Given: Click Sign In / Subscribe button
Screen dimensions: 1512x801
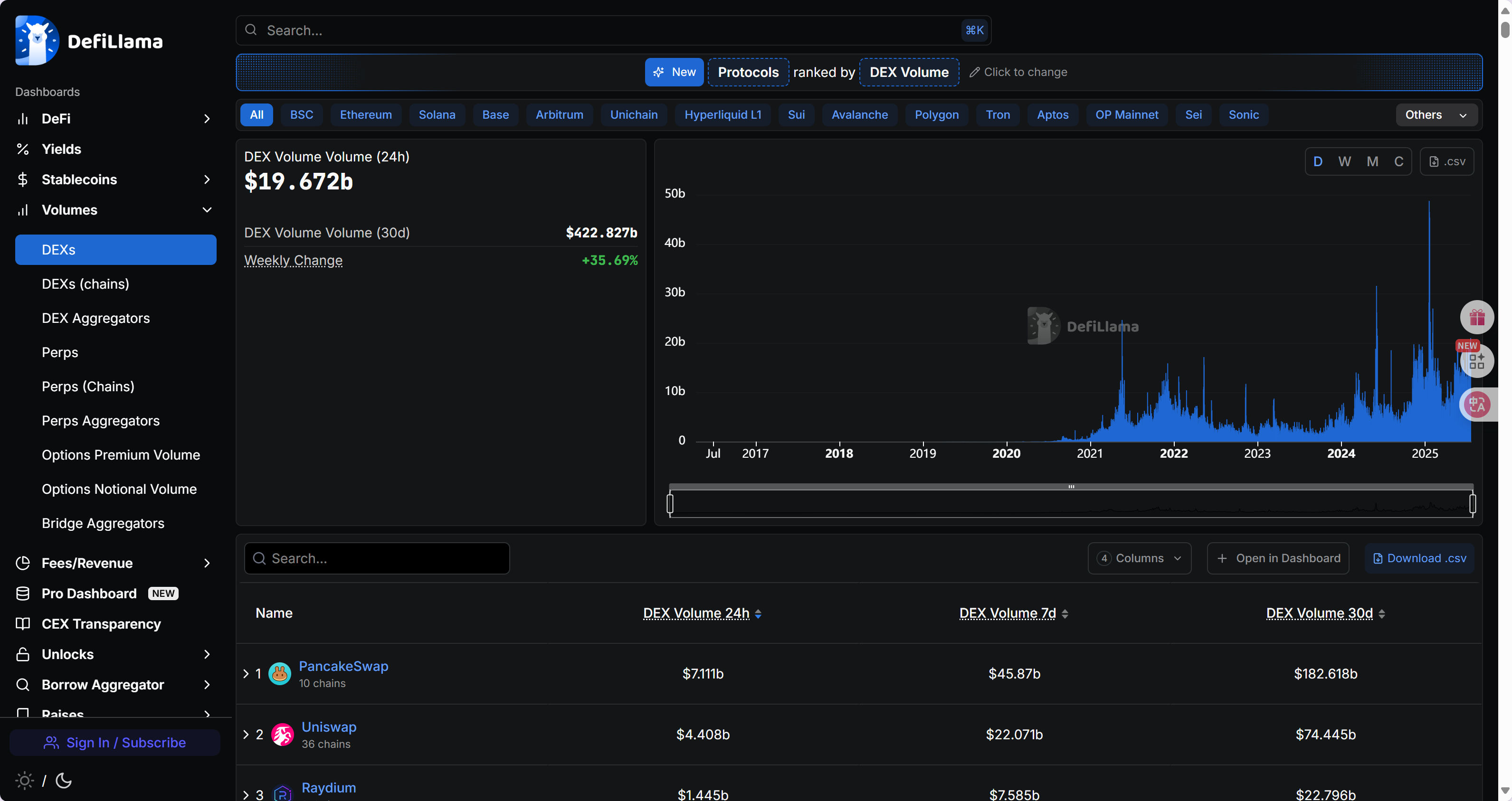Looking at the screenshot, I should click(115, 743).
